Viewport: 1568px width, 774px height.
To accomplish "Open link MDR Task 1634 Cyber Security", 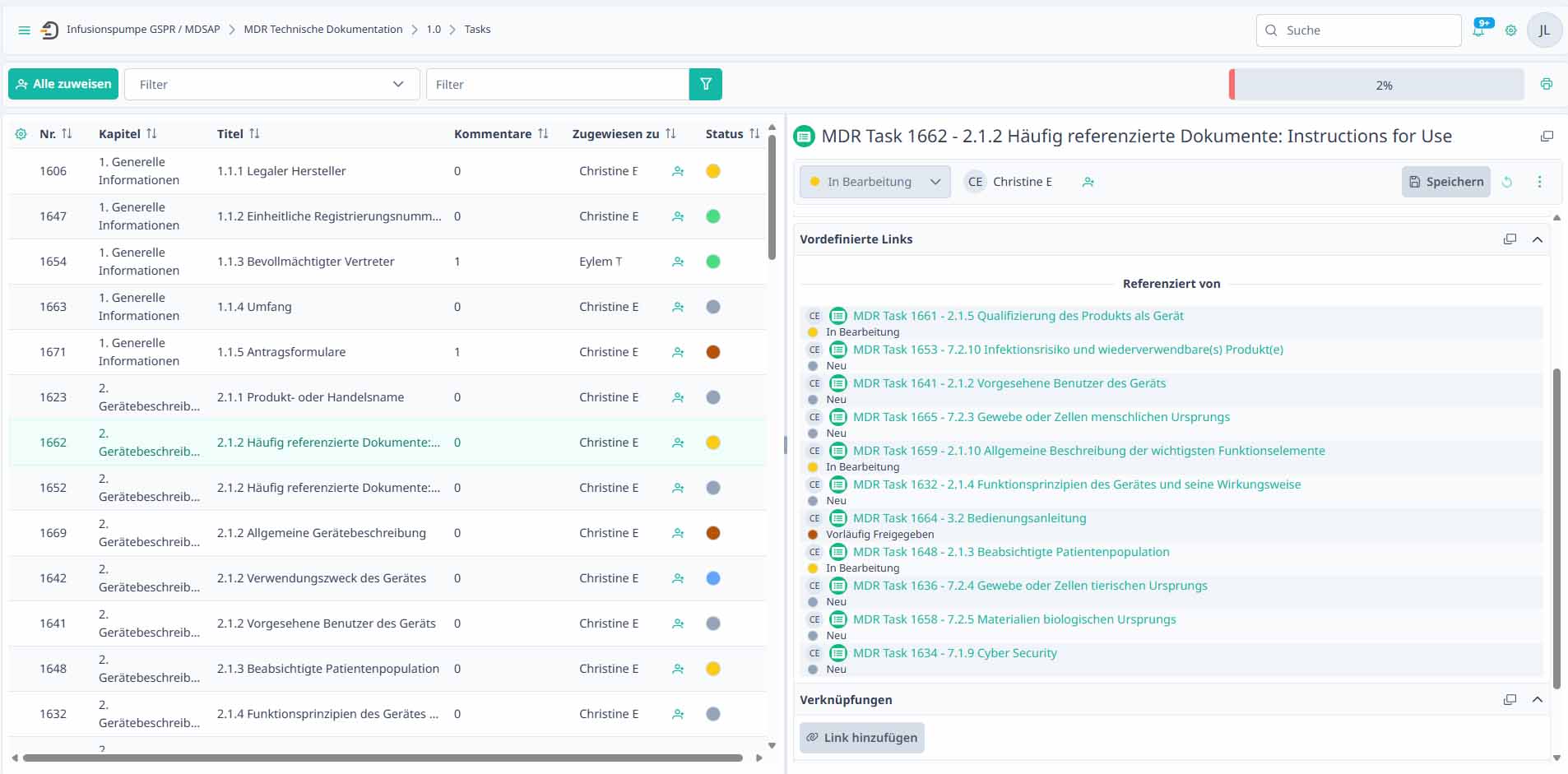I will tap(954, 653).
